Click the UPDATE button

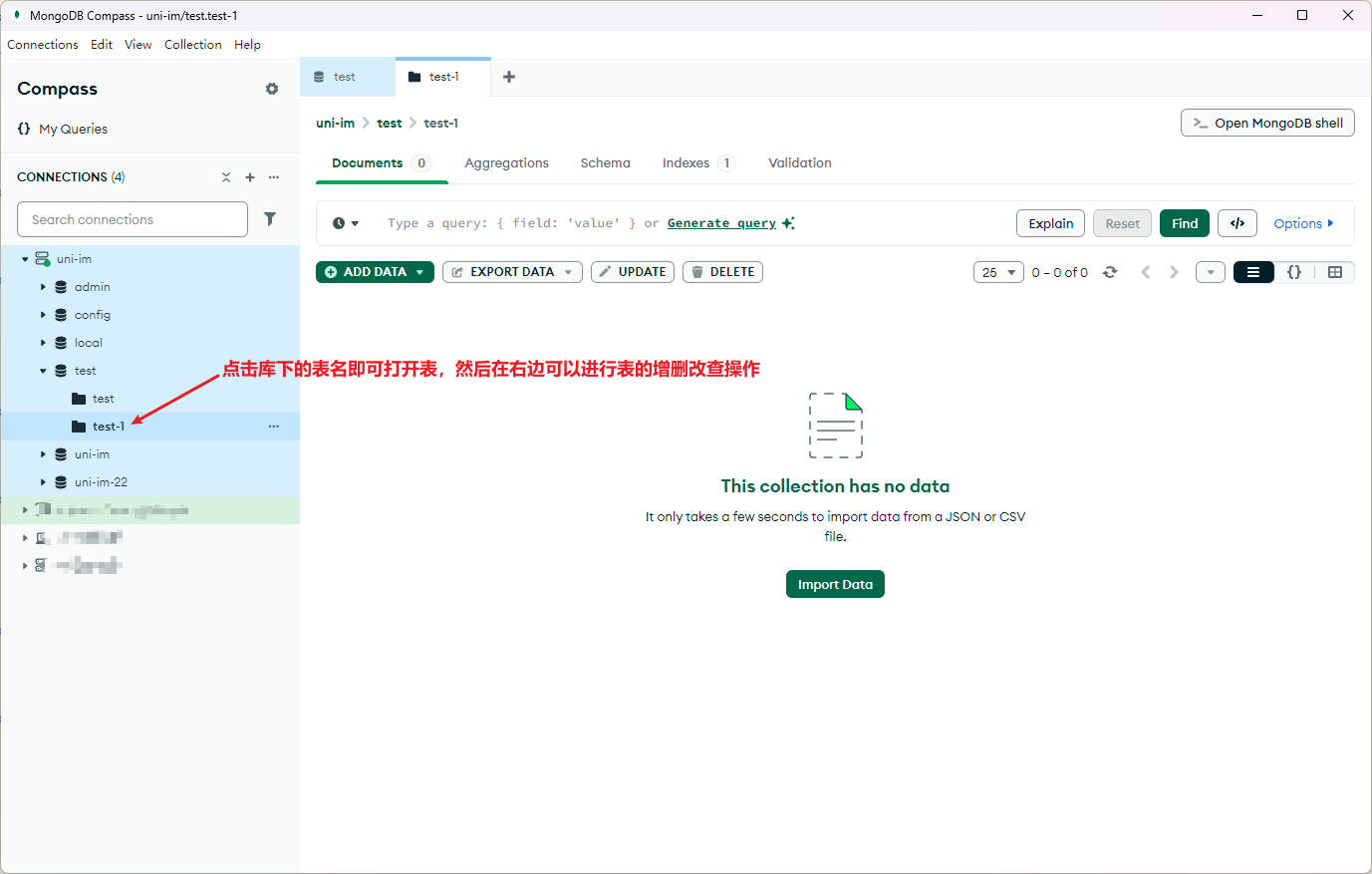pos(633,272)
